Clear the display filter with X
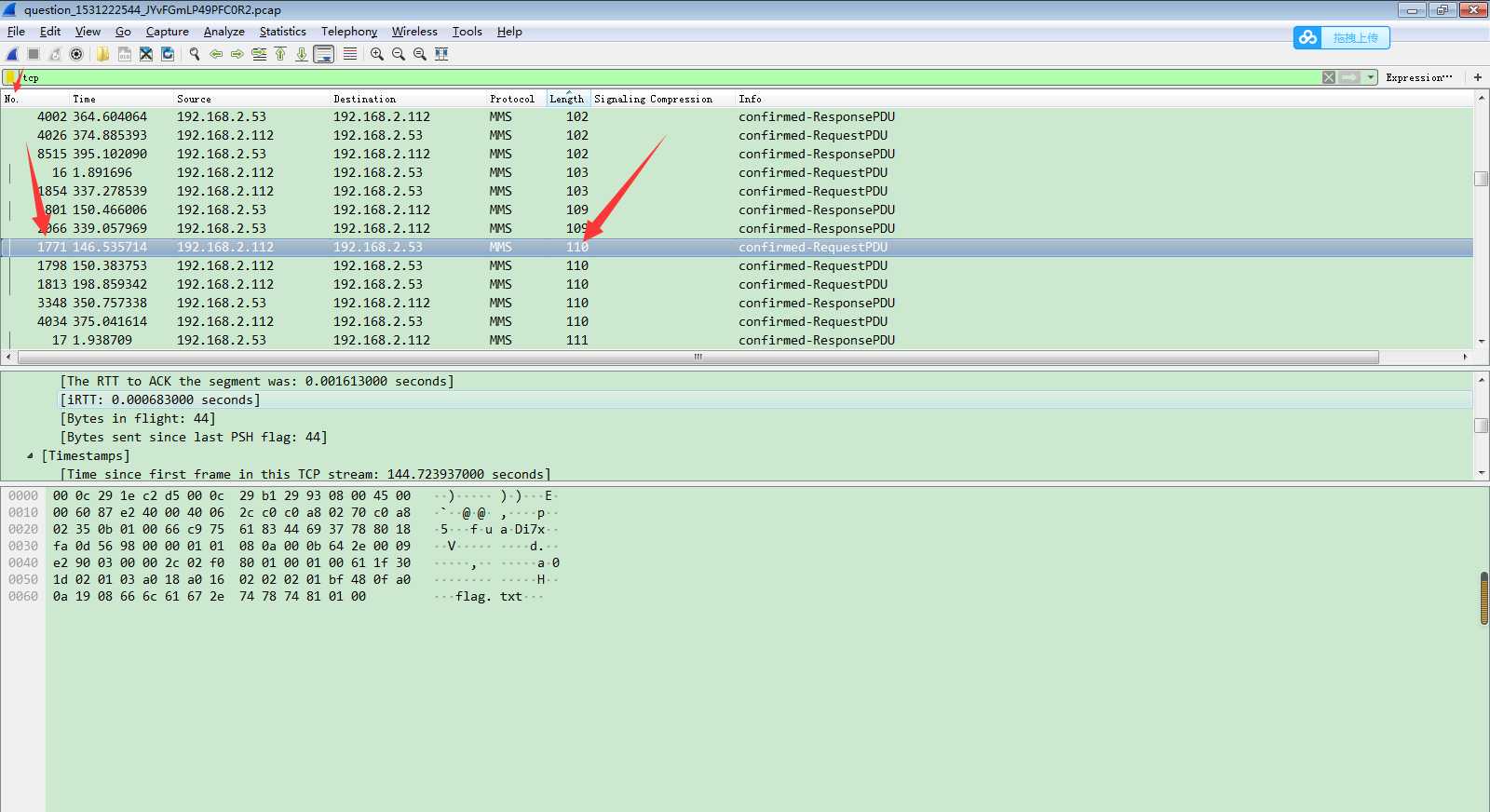The height and width of the screenshot is (812, 1490). click(x=1329, y=77)
